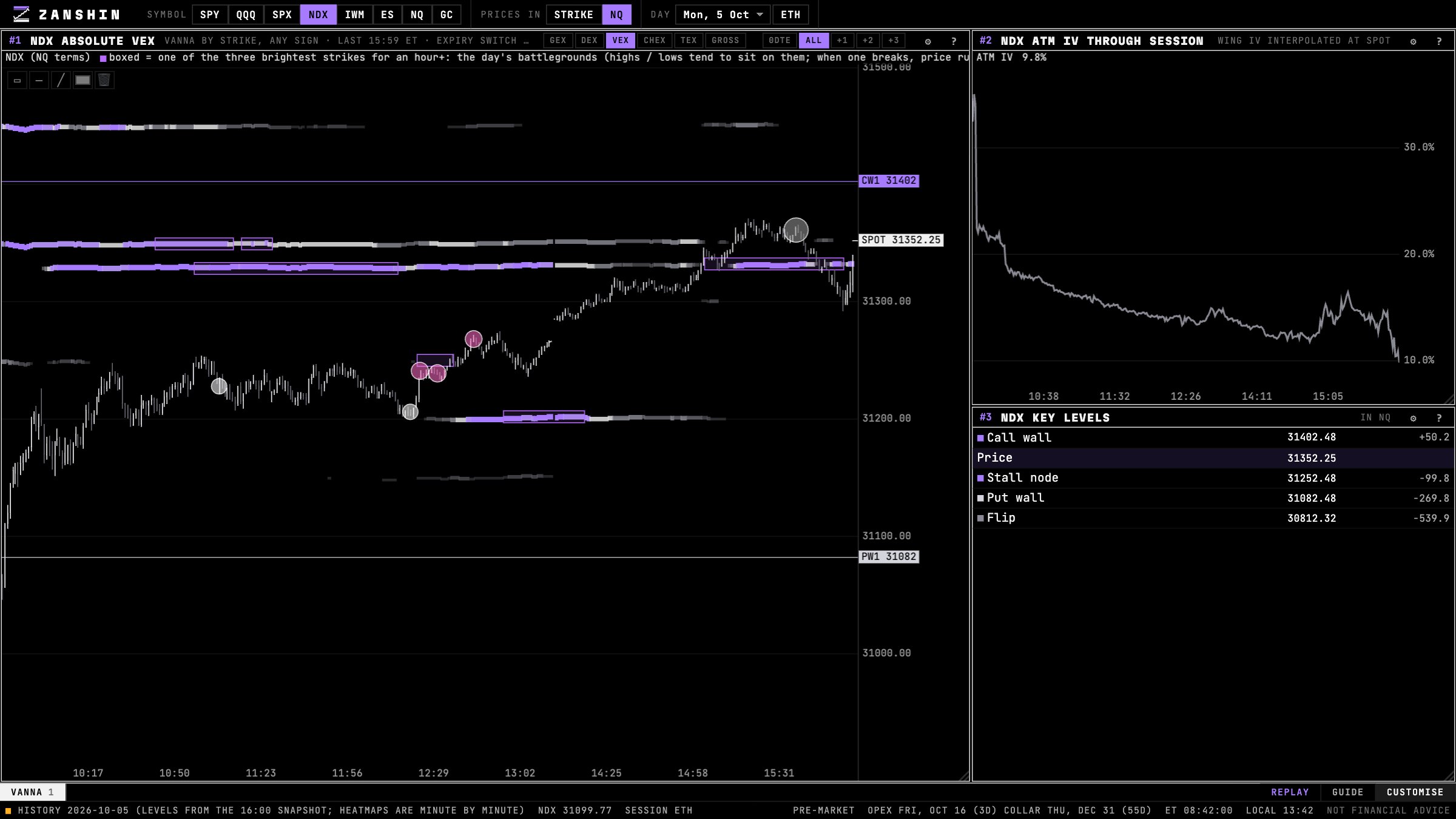The width and height of the screenshot is (1456, 819).
Task: Grab the VEX panel corner resize handle
Action: click(x=964, y=776)
